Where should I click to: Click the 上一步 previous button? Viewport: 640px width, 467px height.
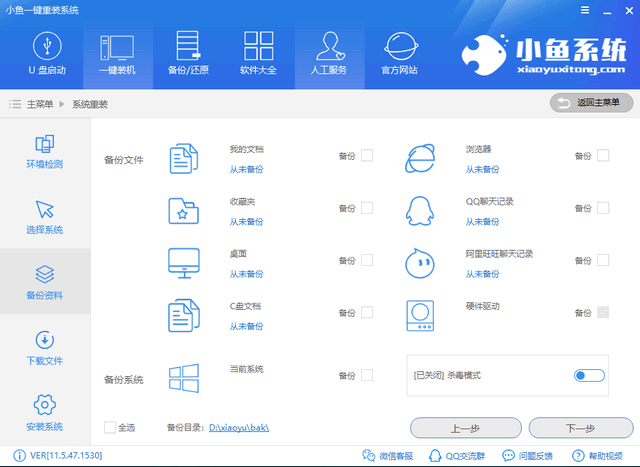pyautogui.click(x=465, y=428)
